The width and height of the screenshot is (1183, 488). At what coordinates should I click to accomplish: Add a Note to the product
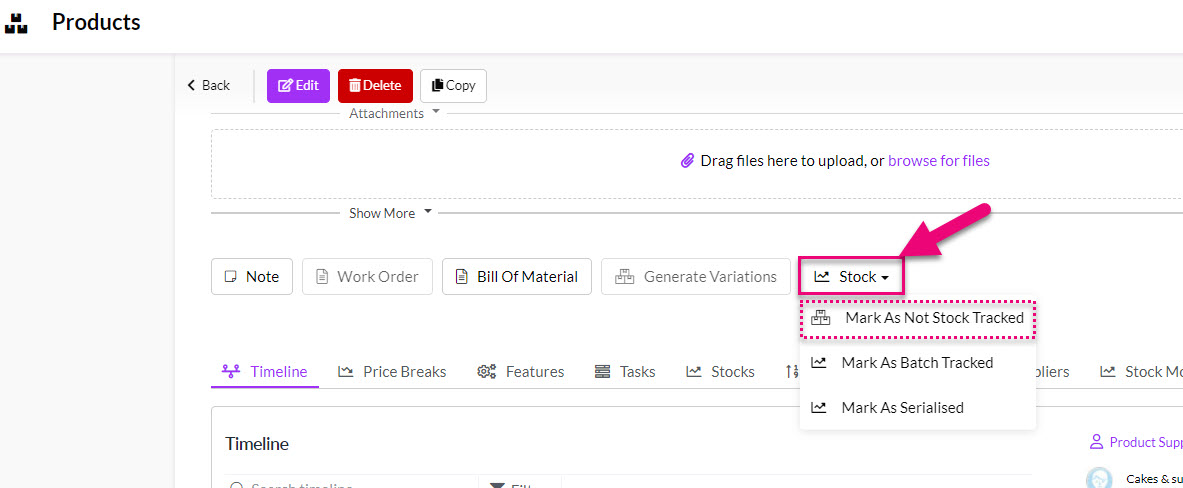pos(251,277)
